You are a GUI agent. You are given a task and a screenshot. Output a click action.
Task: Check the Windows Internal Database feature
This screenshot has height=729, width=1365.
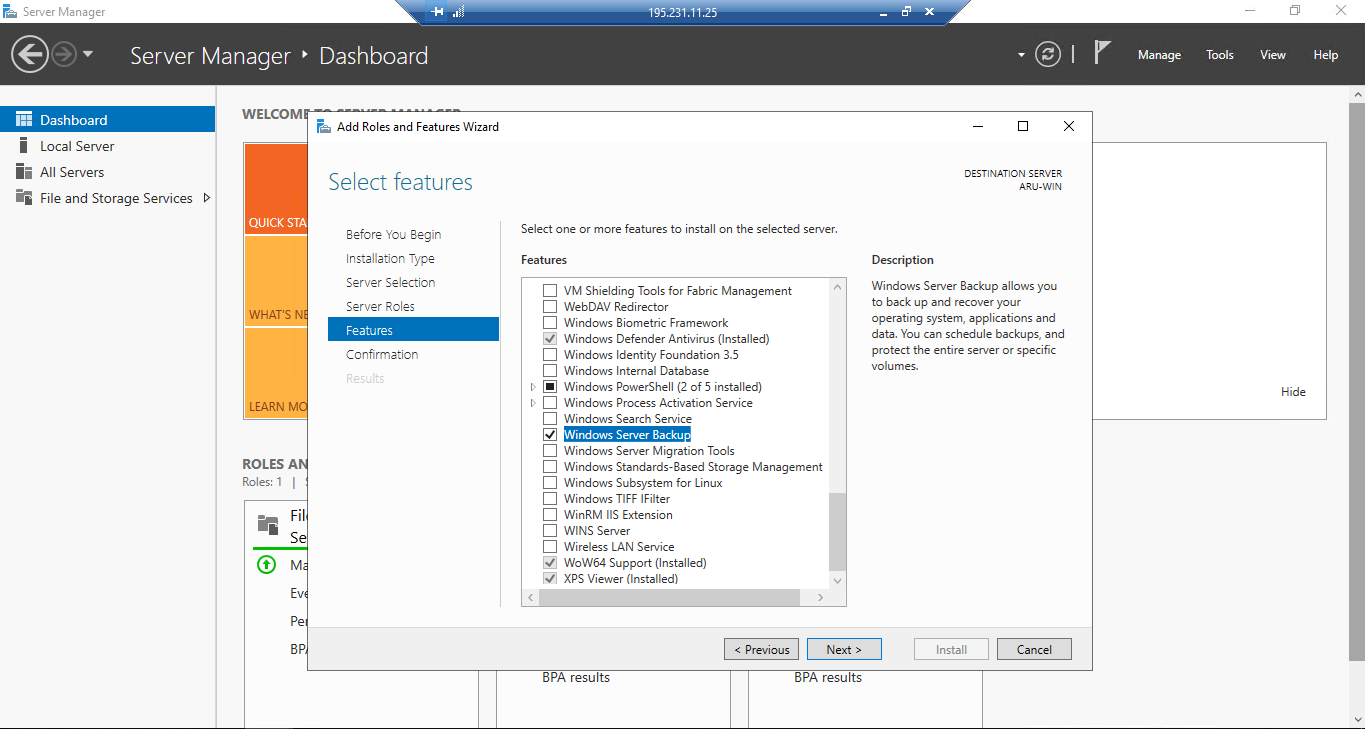point(550,370)
